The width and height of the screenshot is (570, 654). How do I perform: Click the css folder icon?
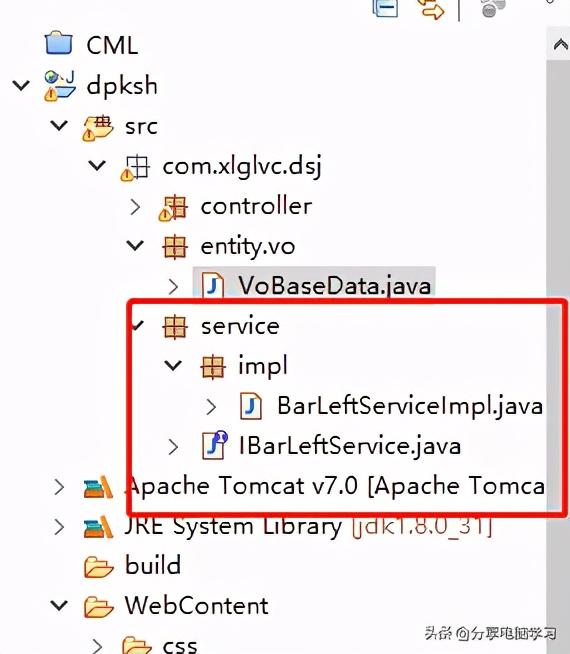pyautogui.click(x=137, y=646)
